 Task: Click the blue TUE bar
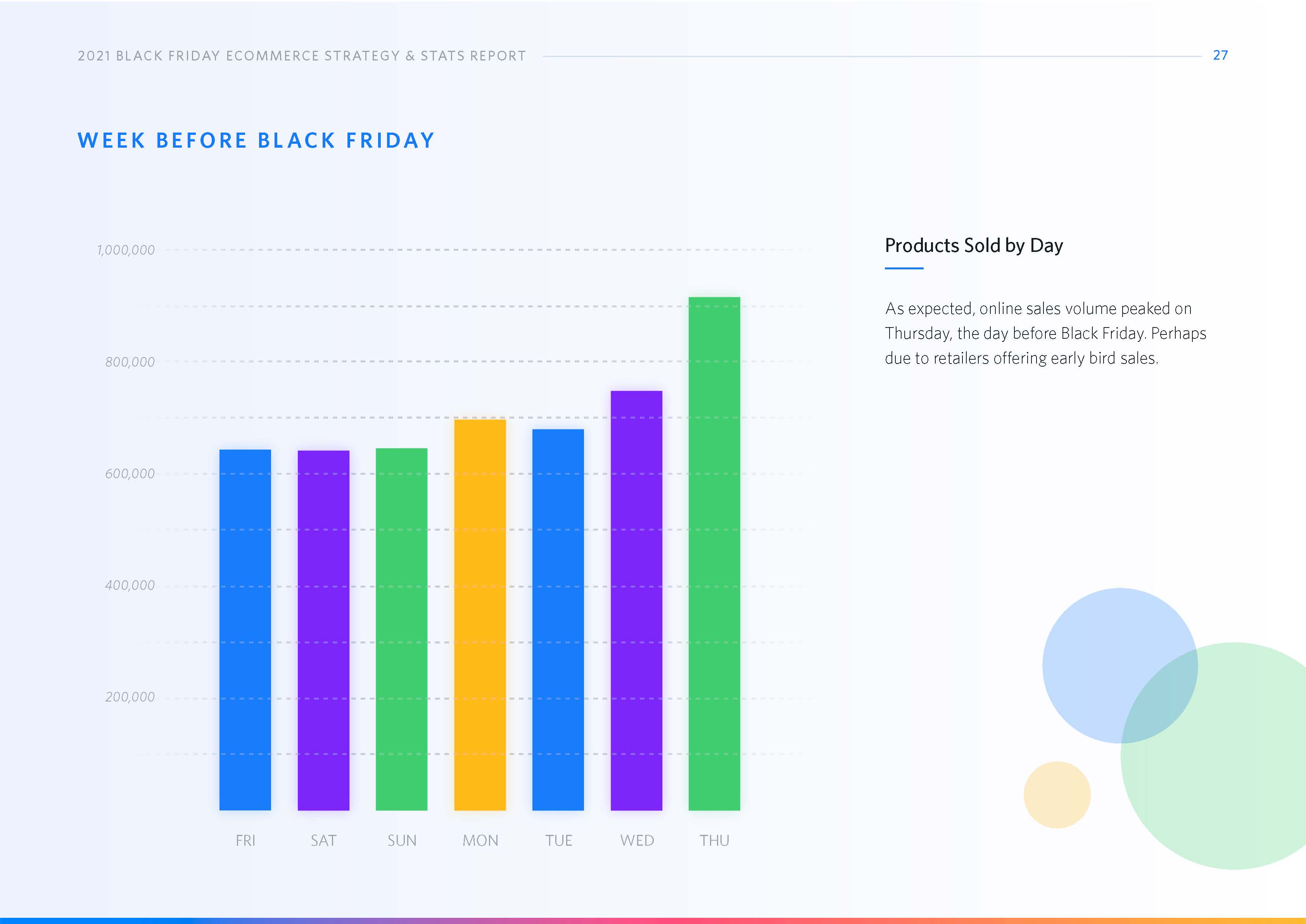558,619
